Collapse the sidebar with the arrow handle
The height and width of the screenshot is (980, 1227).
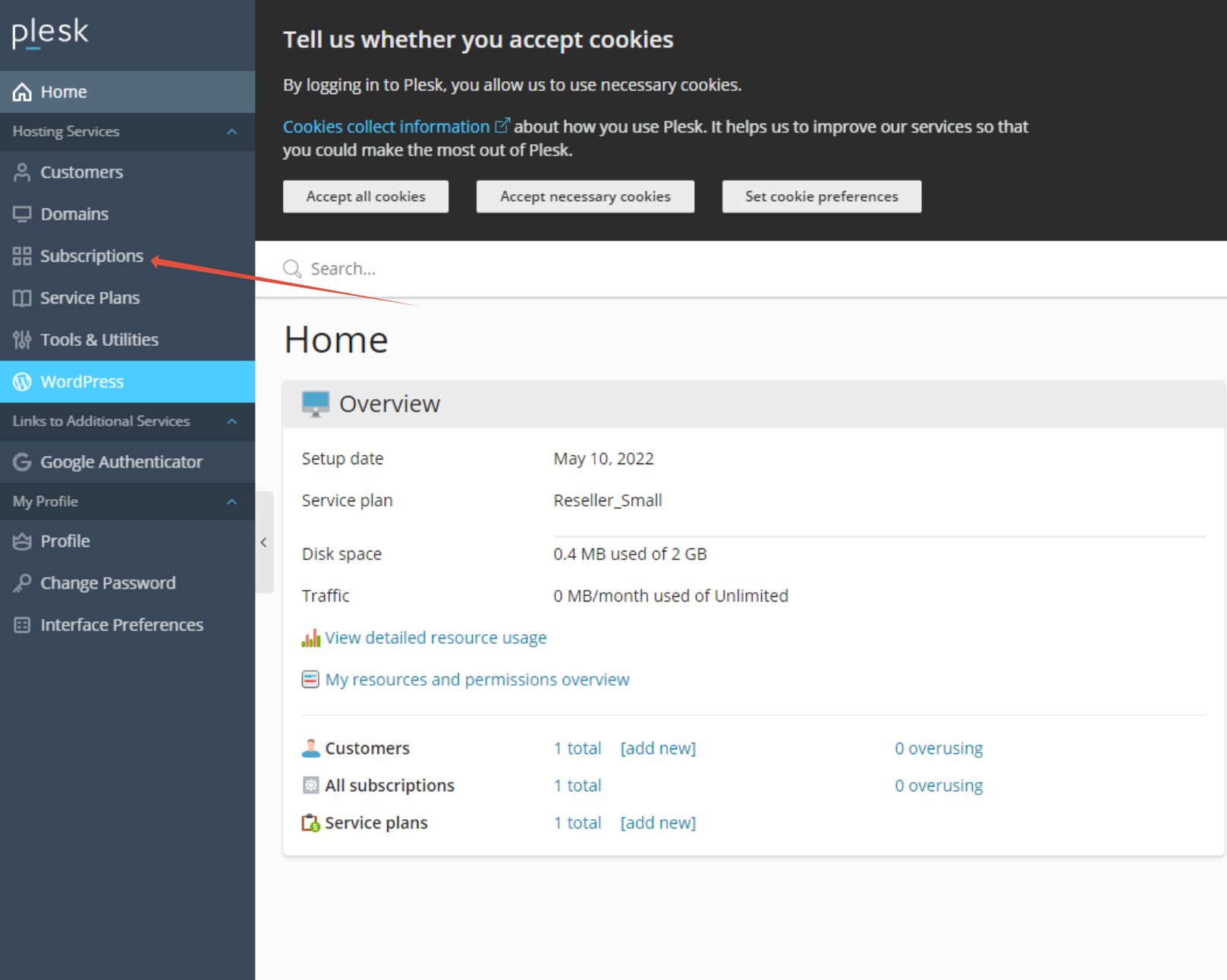tap(264, 542)
